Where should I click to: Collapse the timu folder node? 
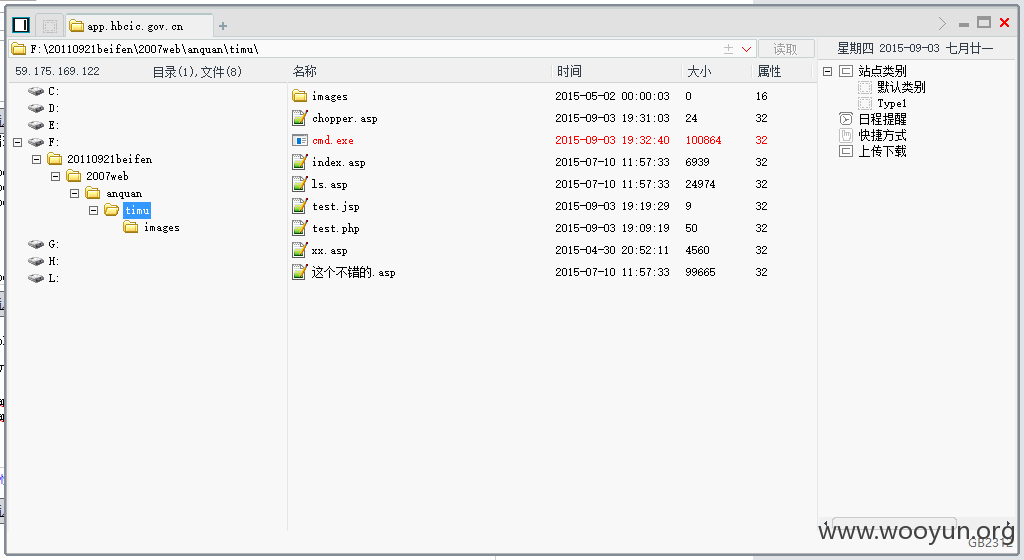(93, 210)
